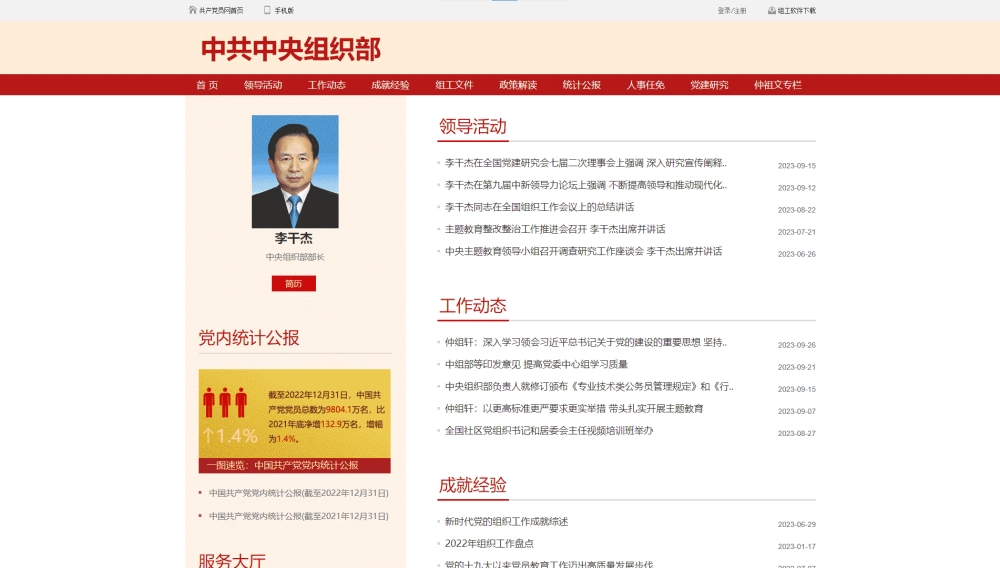Open 李干杰同志在全国组织工作会议上的总结讲话
1000x568 pixels.
pos(540,207)
